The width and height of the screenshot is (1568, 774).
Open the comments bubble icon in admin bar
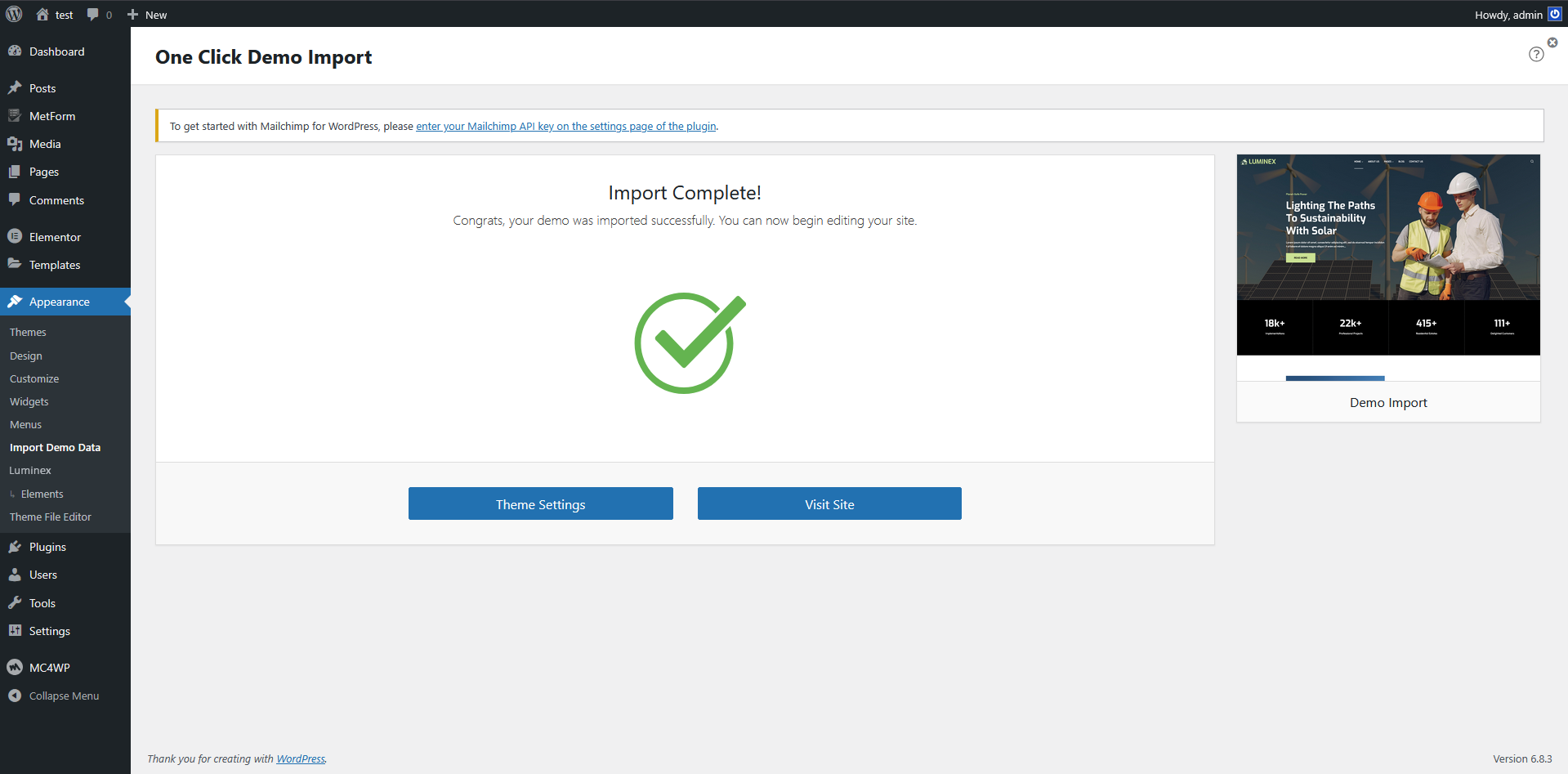(x=93, y=14)
